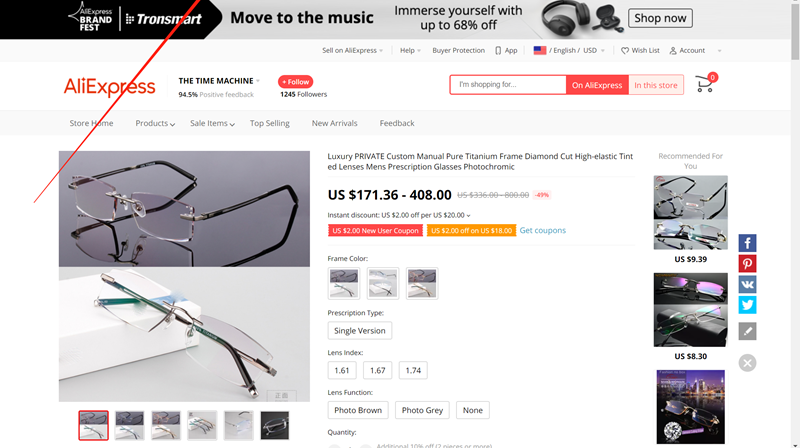Open the shopping cart icon
The width and height of the screenshot is (800, 448).
706,84
